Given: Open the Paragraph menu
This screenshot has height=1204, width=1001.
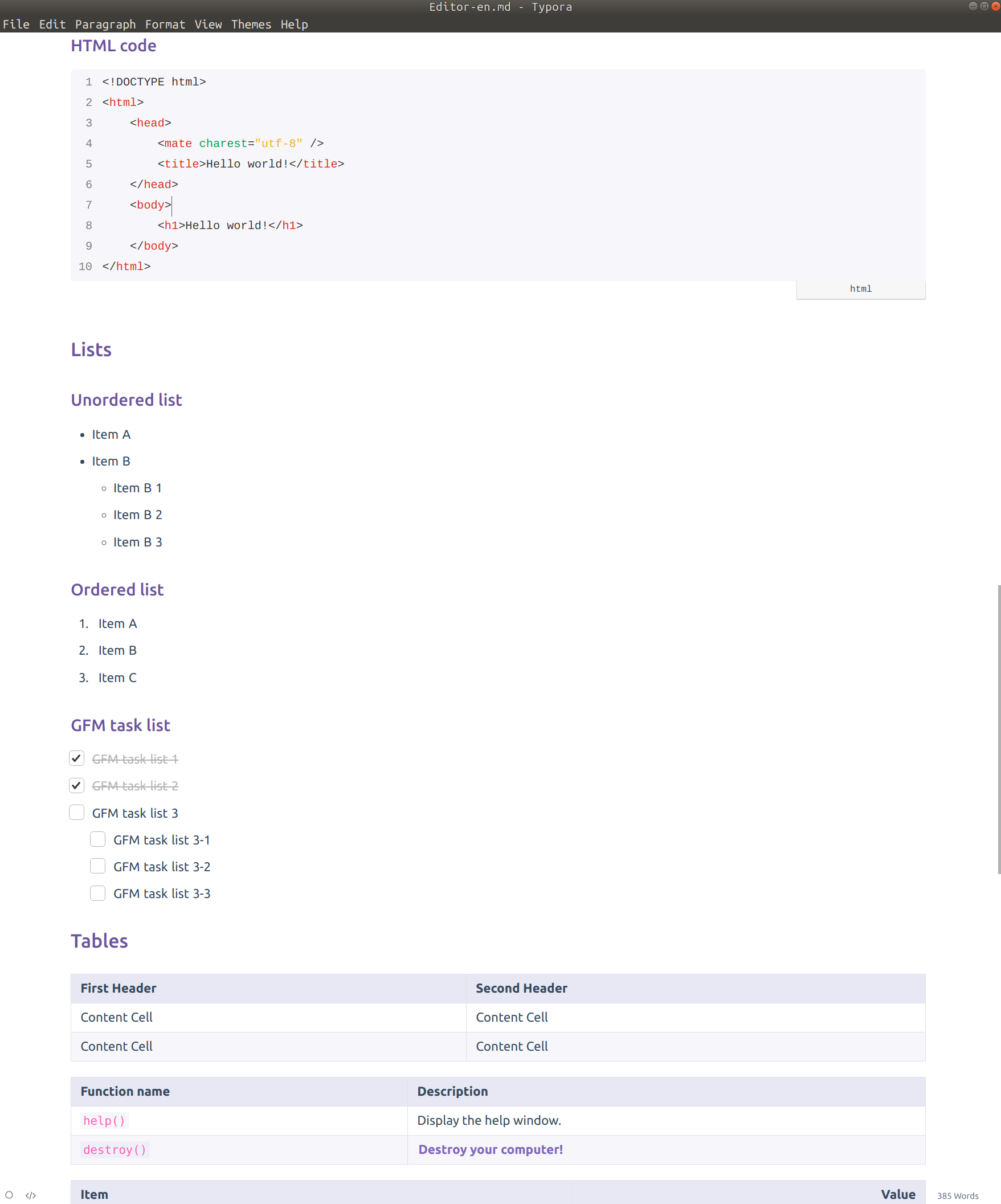Looking at the screenshot, I should [105, 24].
